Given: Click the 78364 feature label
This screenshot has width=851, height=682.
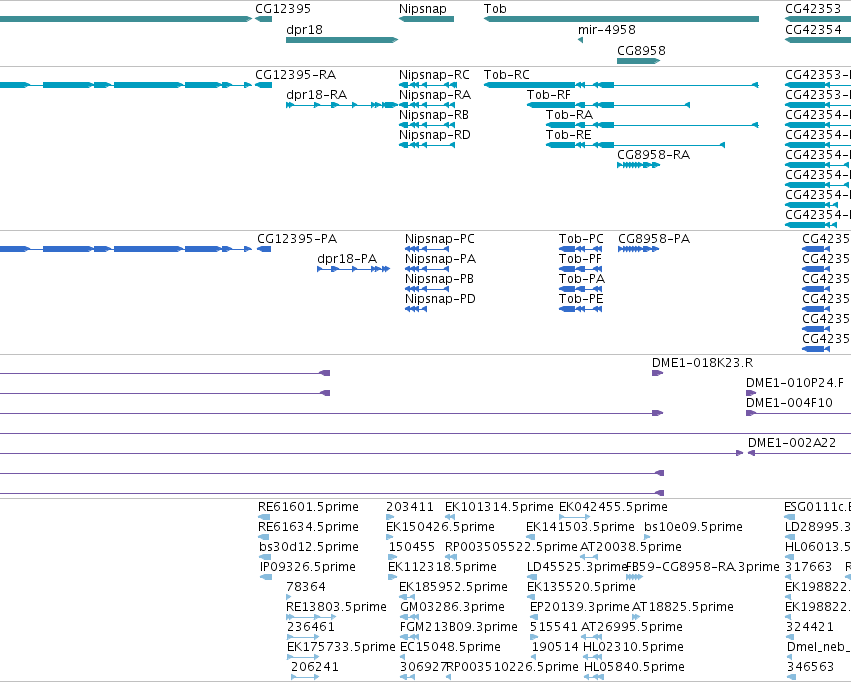Looking at the screenshot, I should click(x=306, y=587).
